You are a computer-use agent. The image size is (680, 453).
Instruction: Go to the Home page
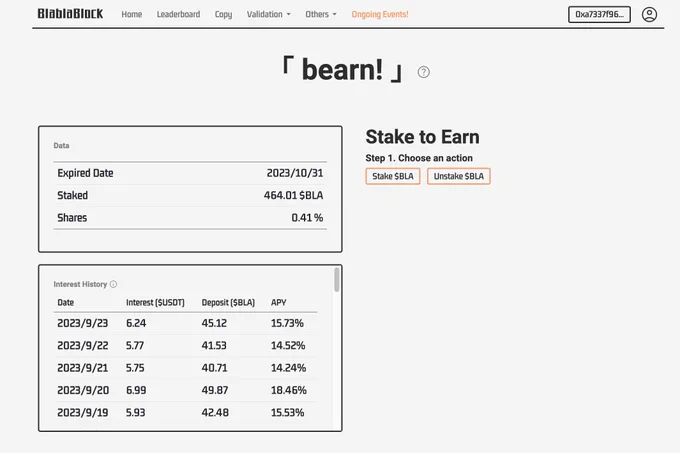[x=131, y=14]
